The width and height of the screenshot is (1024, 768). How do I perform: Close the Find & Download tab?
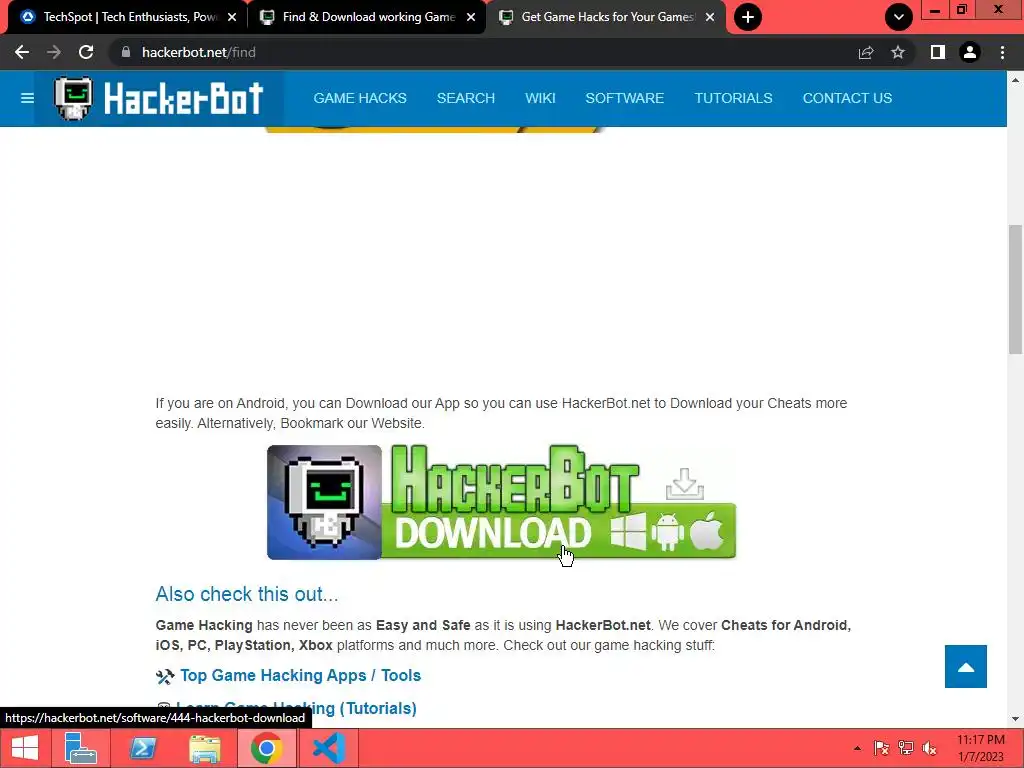click(x=471, y=17)
